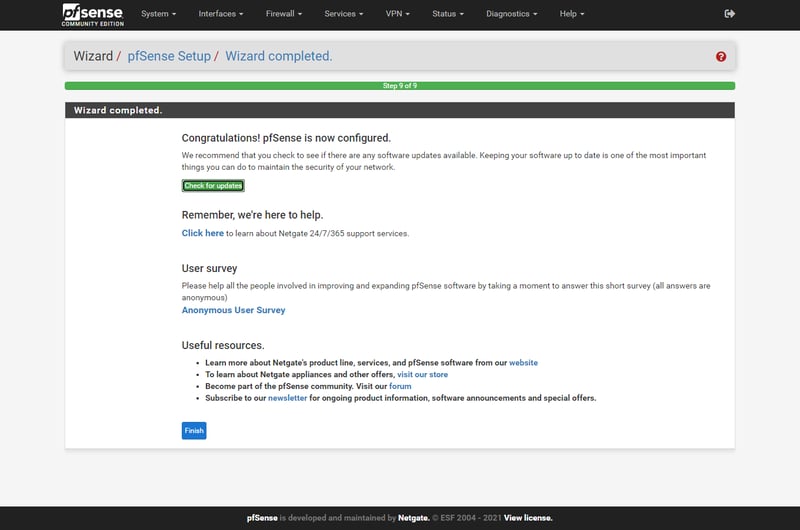
Task: Expand the Services menu
Action: (344, 14)
